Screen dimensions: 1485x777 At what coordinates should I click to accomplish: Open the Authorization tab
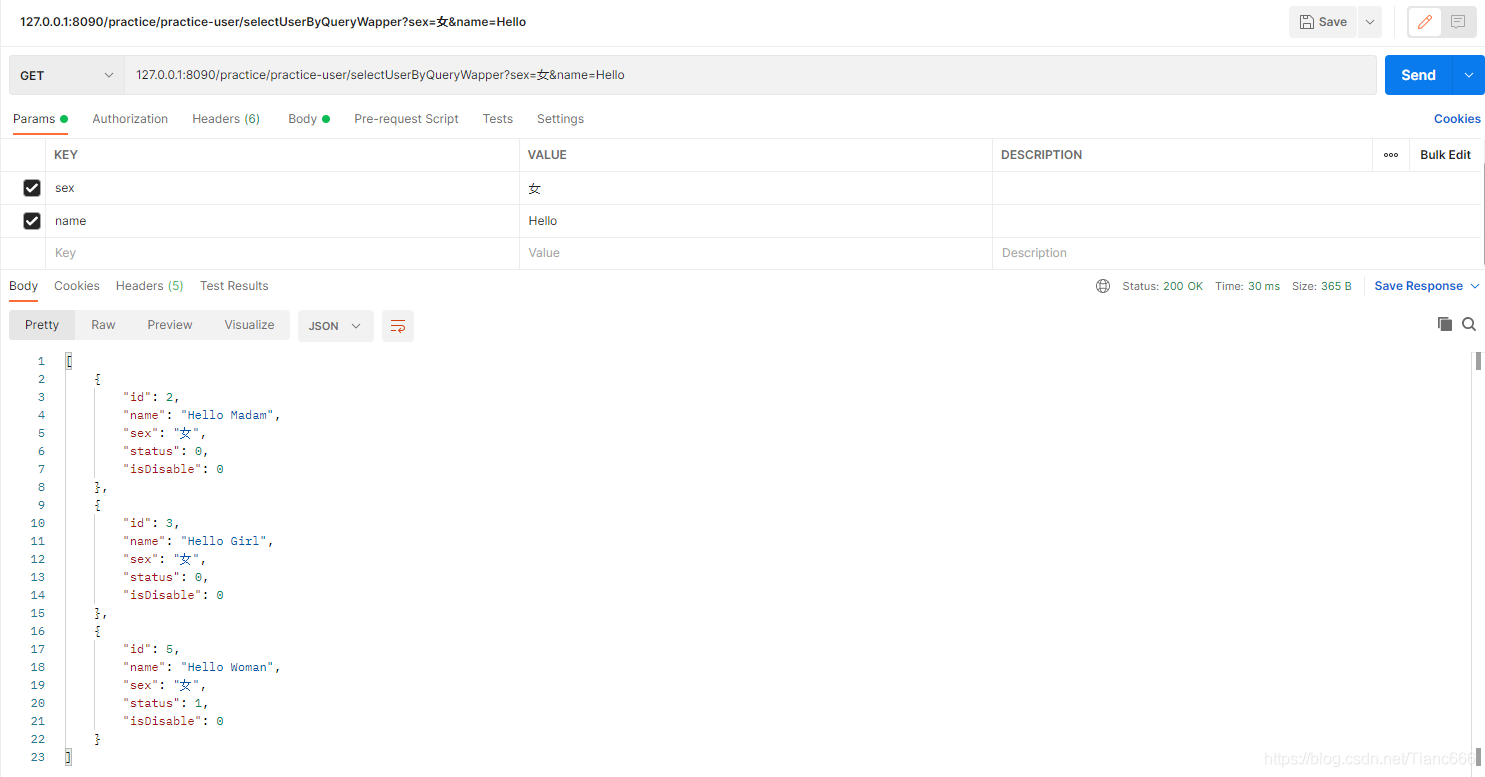[x=130, y=119]
